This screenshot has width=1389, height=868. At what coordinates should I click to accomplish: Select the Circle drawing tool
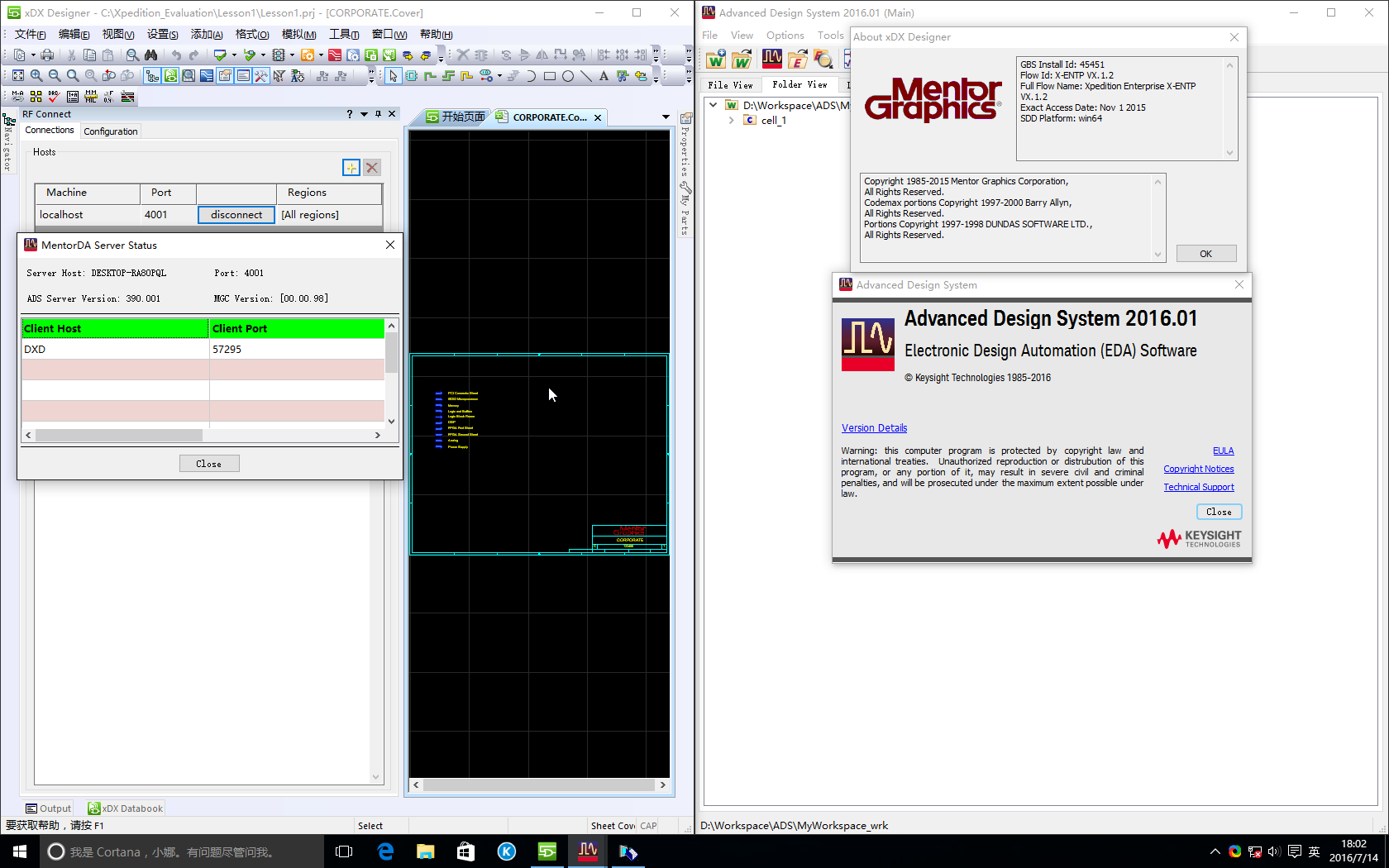(568, 76)
